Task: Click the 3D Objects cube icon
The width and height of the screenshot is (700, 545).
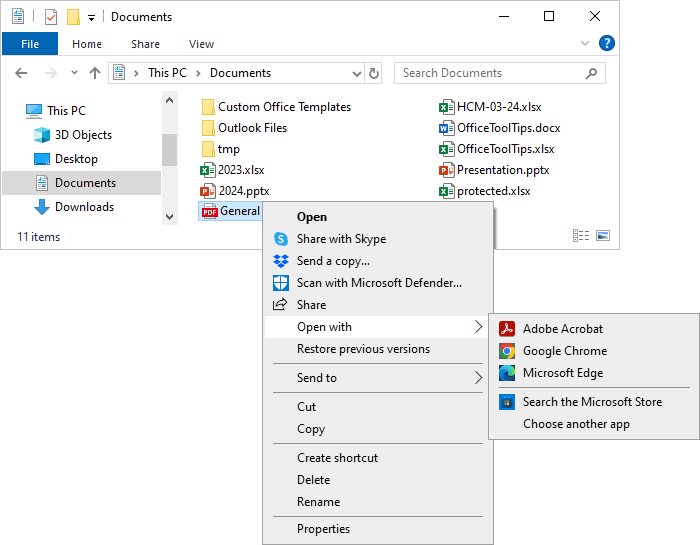Action: coord(42,135)
